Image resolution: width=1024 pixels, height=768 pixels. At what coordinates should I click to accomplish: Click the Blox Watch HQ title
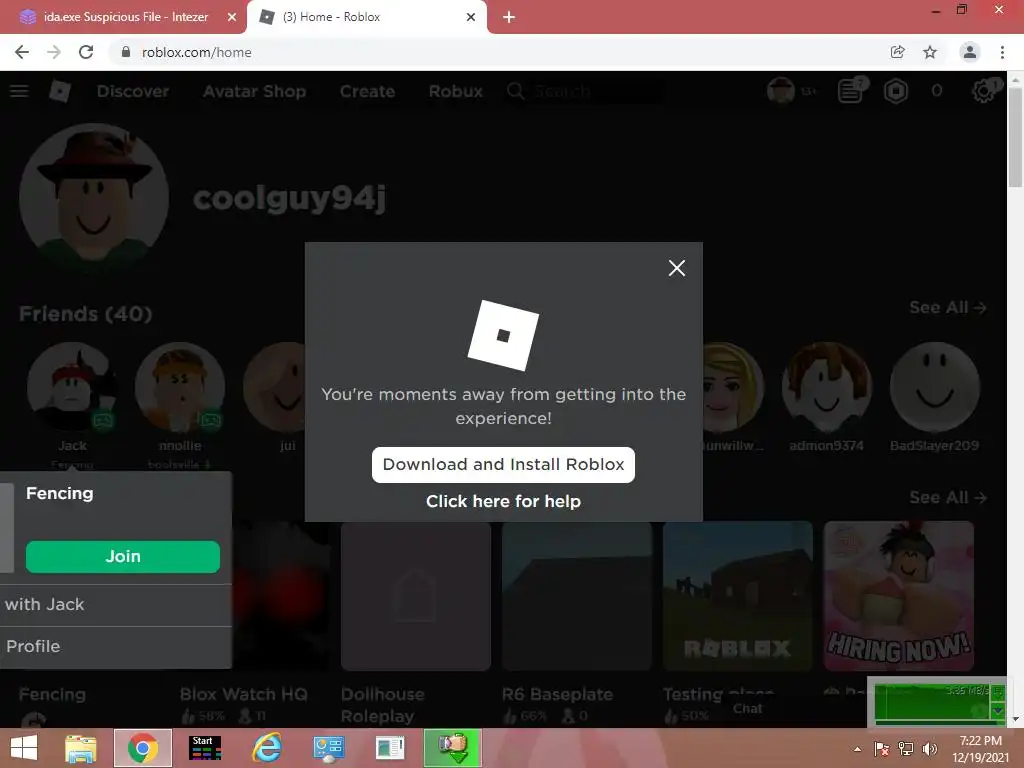pos(244,694)
